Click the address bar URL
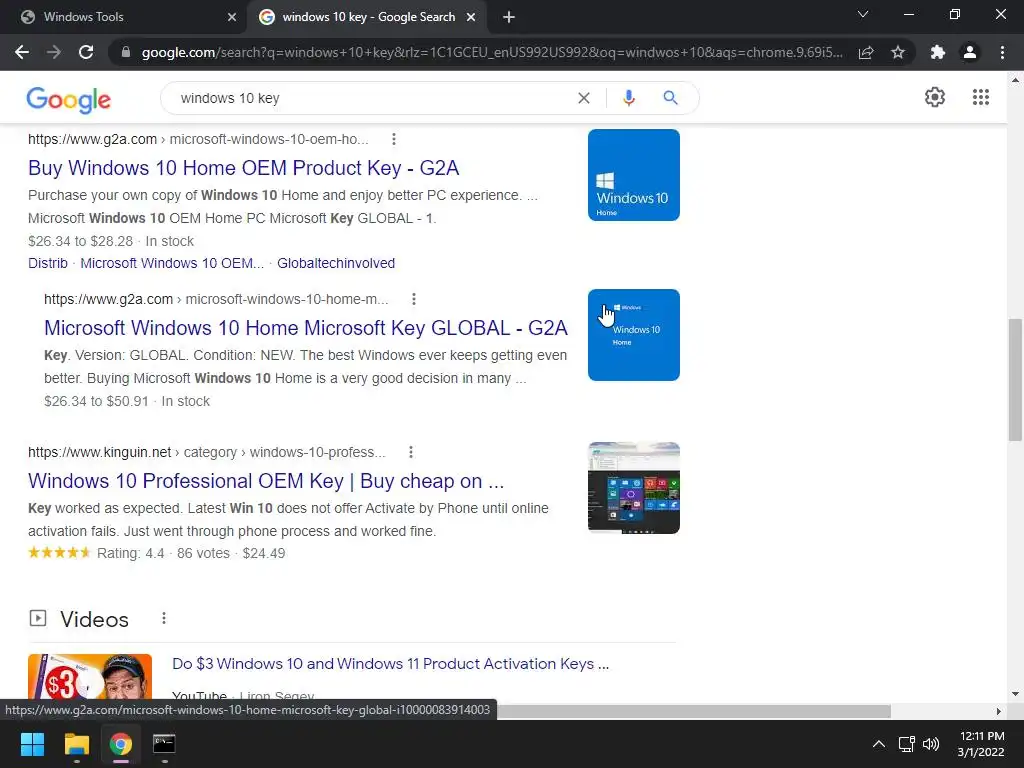This screenshot has width=1024, height=768. click(x=492, y=52)
